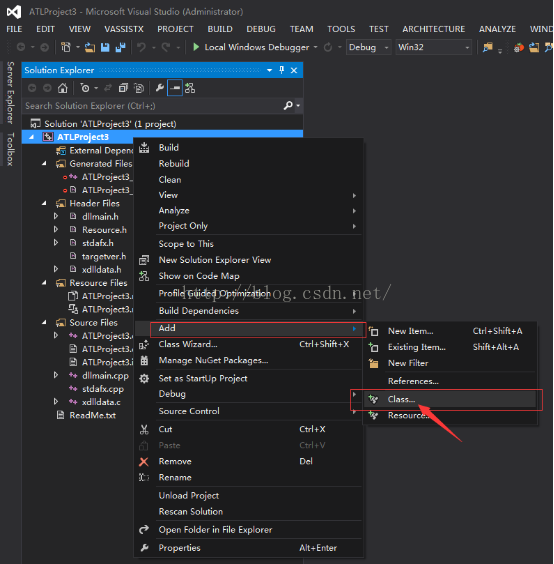Select stdafx.cpp in Source Files

point(103,389)
